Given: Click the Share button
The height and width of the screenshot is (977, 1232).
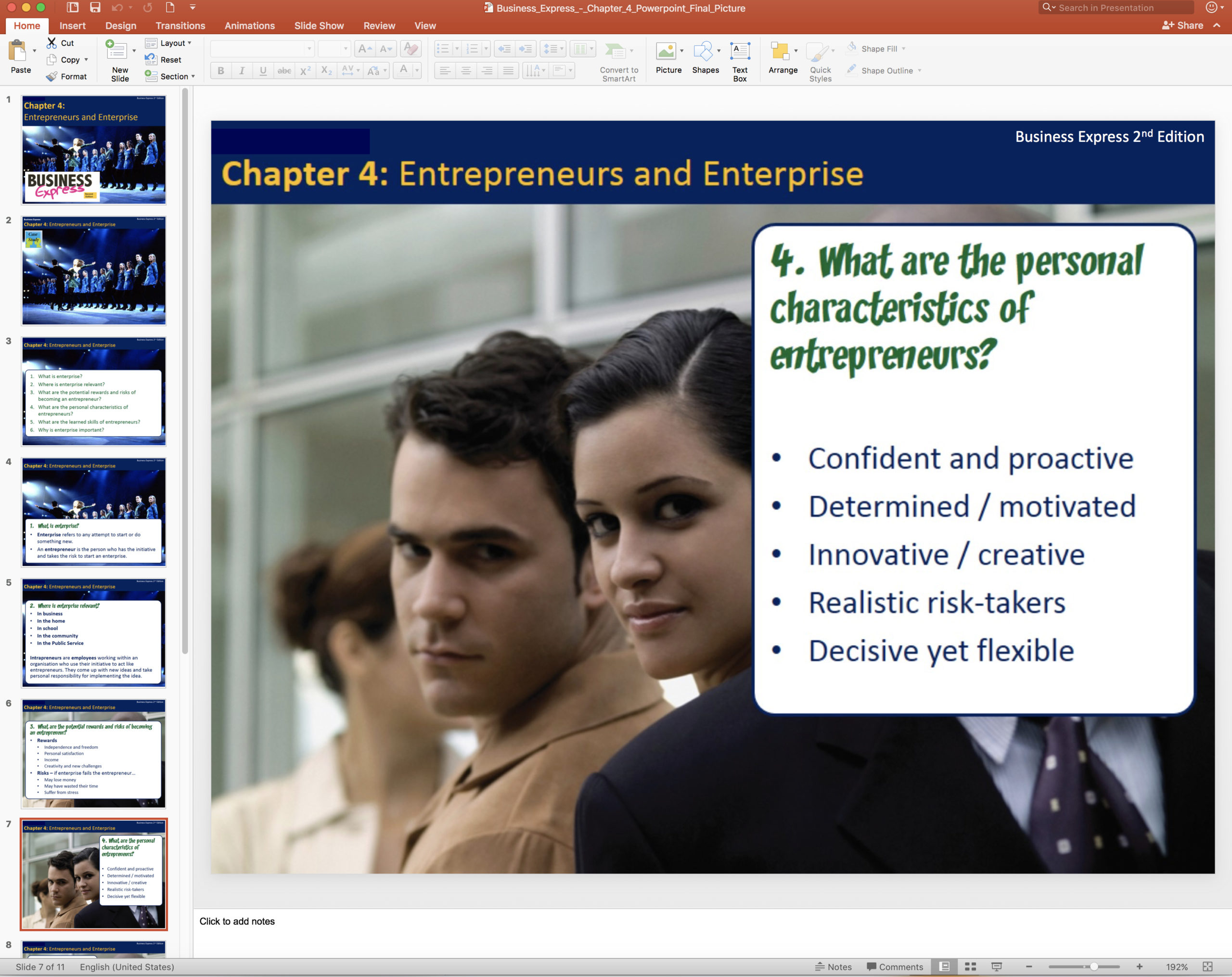Looking at the screenshot, I should pos(1182,25).
